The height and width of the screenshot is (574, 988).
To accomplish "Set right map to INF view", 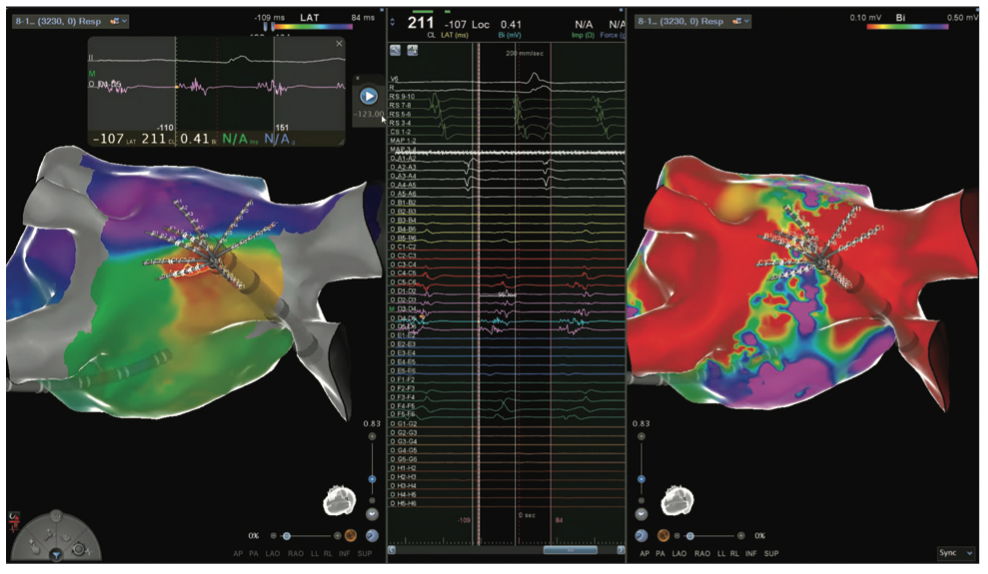I will [x=750, y=553].
